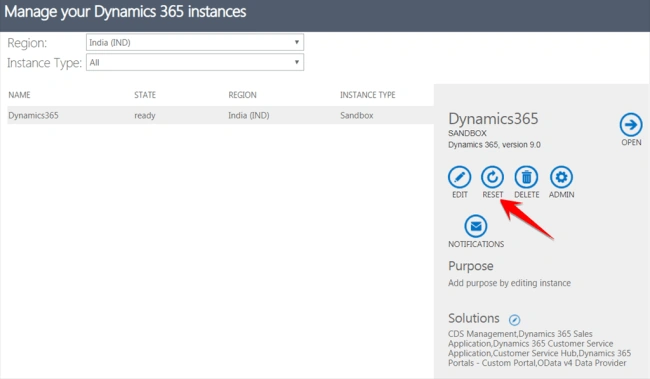The width and height of the screenshot is (650, 379).
Task: Click the RESET label text
Action: point(492,194)
